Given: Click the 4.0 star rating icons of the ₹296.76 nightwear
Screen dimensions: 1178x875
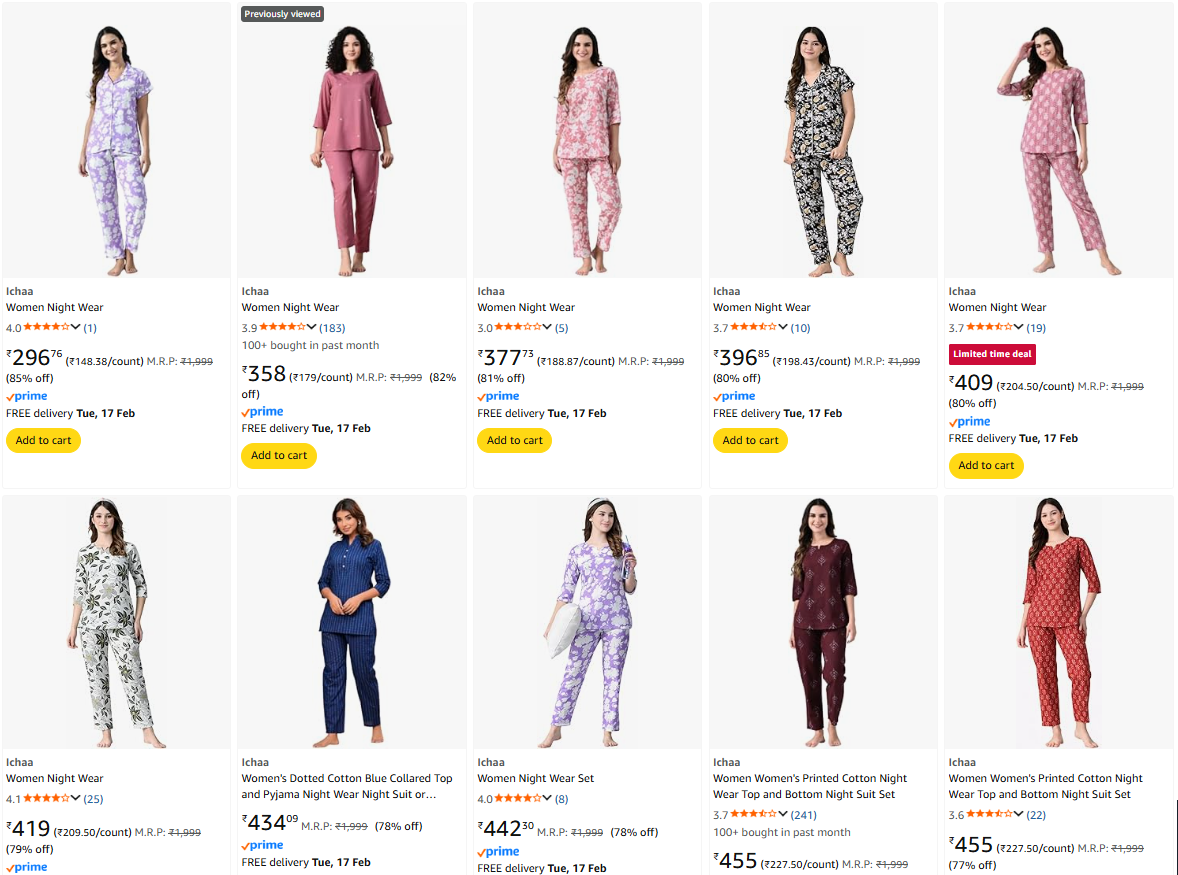Looking at the screenshot, I should (x=46, y=328).
